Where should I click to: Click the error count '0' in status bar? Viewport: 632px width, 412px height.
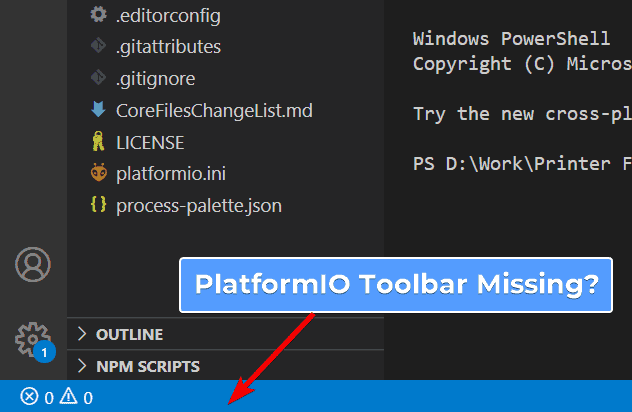(49, 398)
